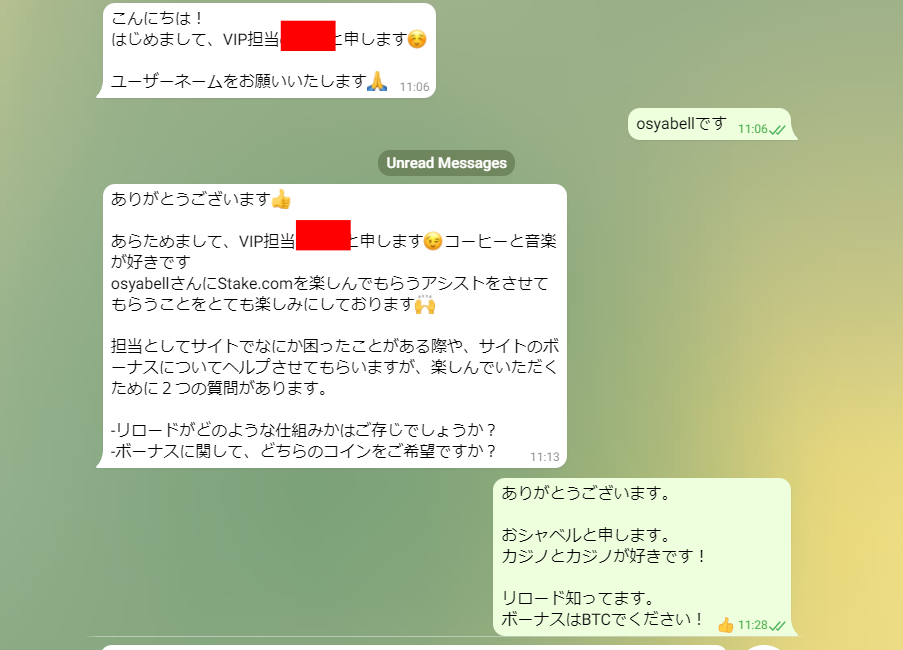Click the thumbs-up reaction on the 11:28 message
This screenshot has width=903, height=650.
click(726, 625)
